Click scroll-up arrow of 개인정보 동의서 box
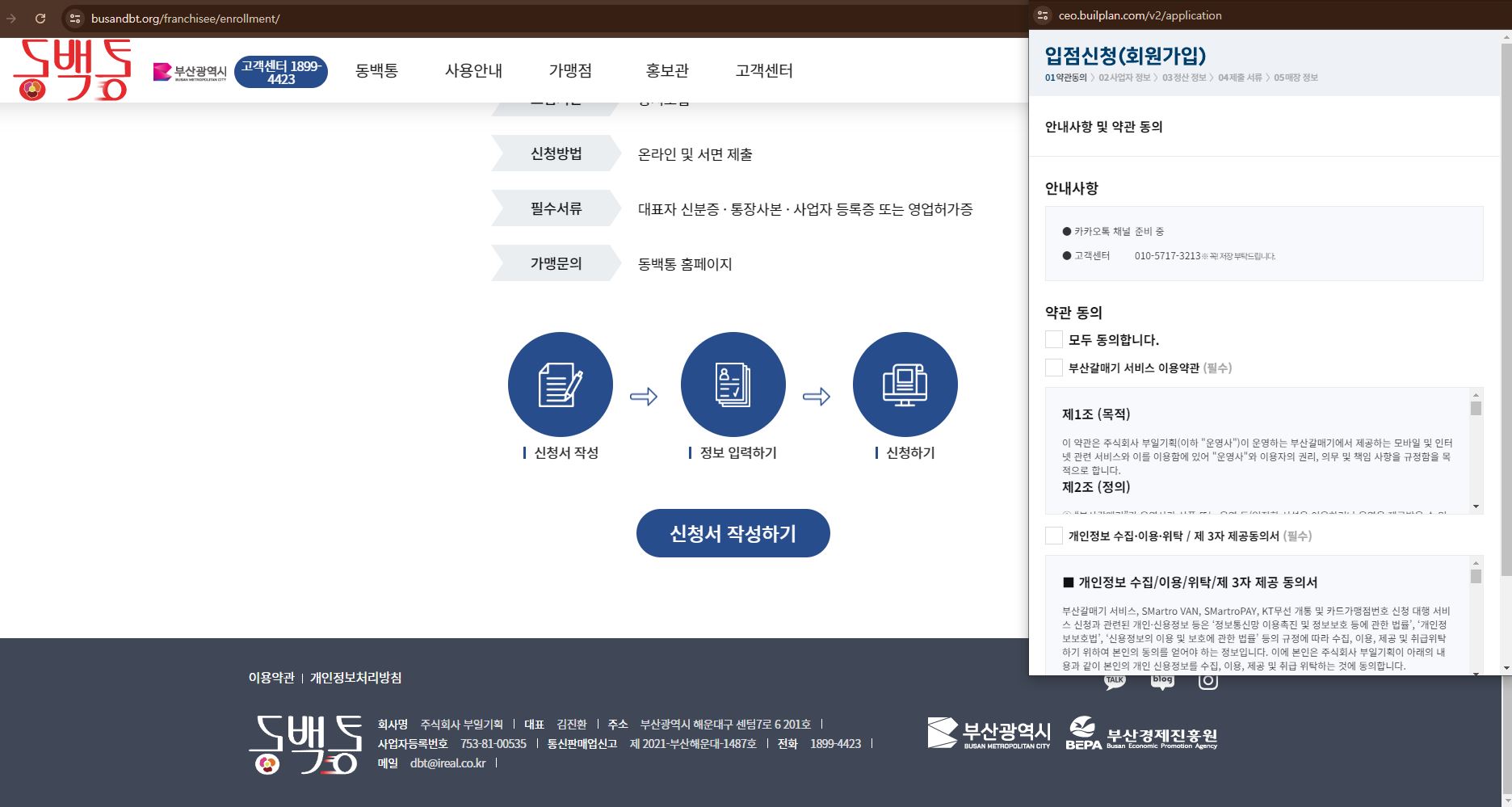The image size is (1512, 807). (1476, 562)
